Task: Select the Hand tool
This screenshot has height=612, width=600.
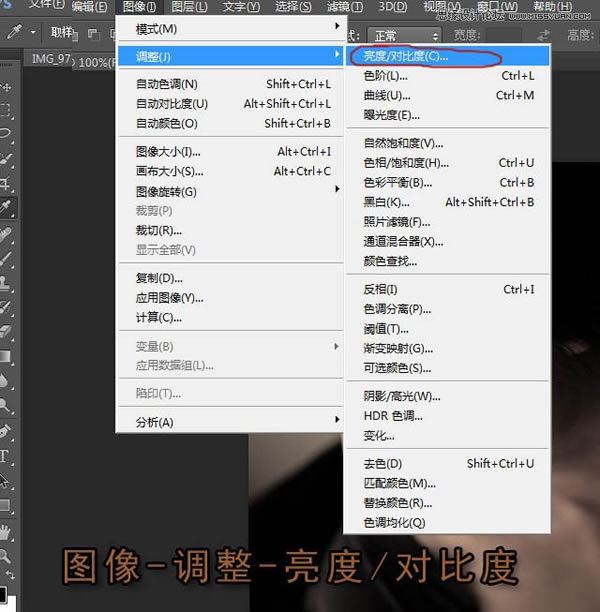Action: pyautogui.click(x=5, y=532)
